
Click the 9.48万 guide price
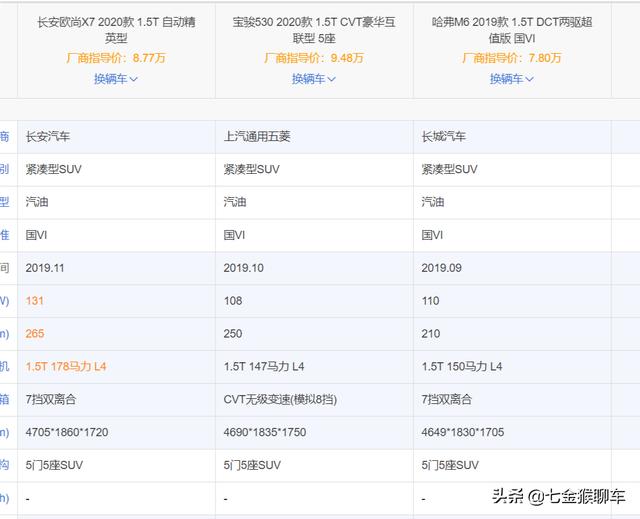[x=347, y=58]
